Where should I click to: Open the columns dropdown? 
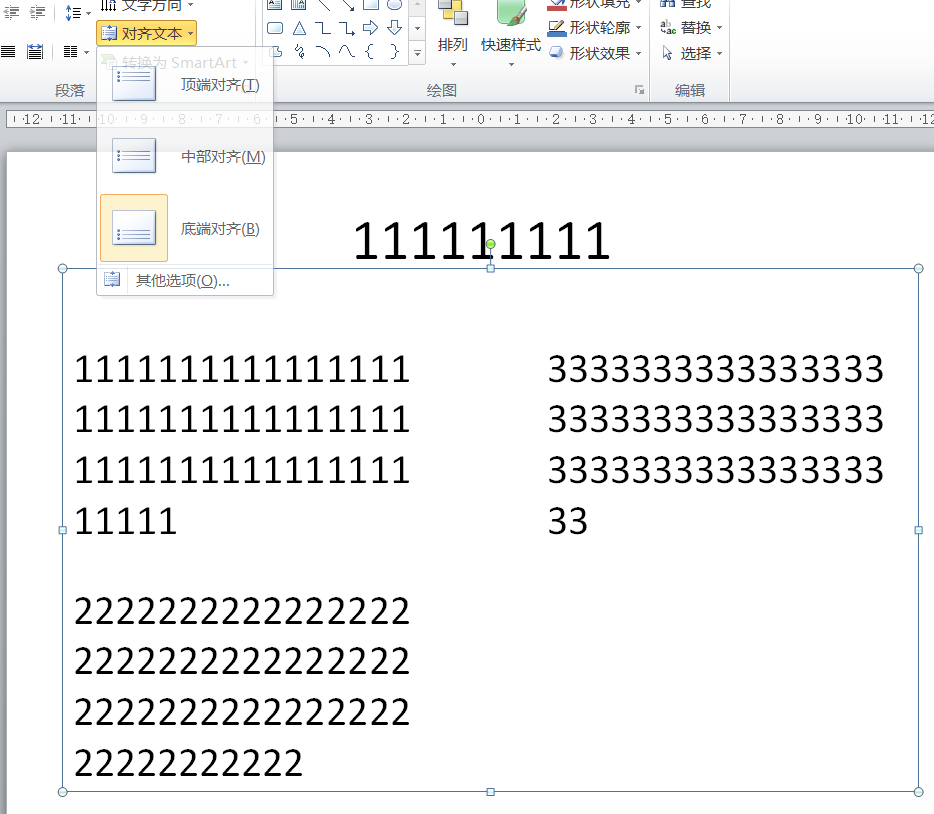71,52
